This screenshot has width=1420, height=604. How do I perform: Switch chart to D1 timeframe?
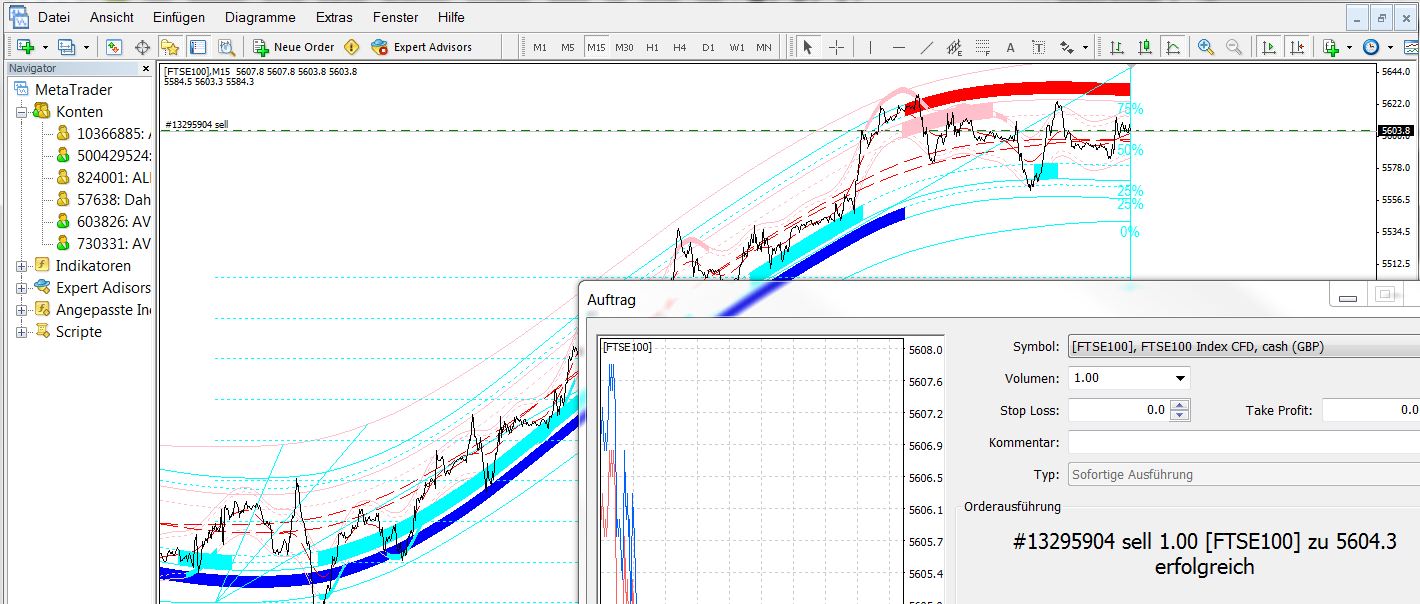708,47
